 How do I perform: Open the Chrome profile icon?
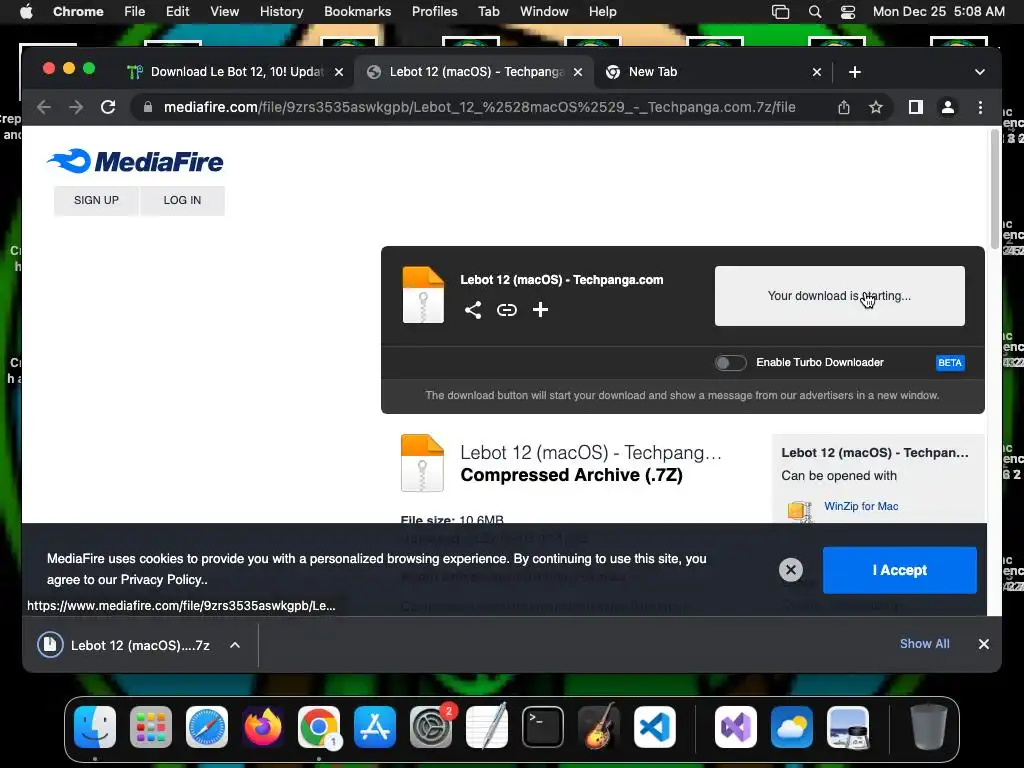point(948,107)
